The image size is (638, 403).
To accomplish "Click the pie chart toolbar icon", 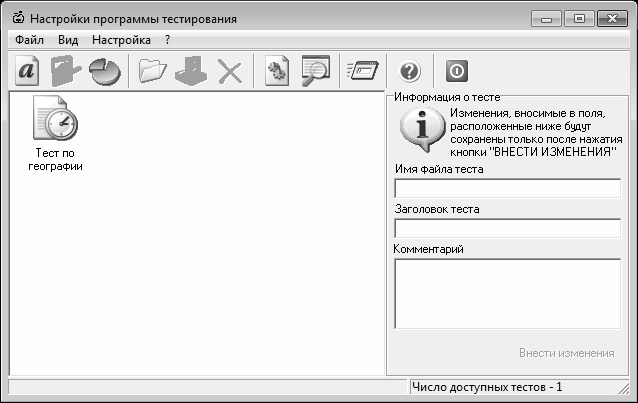I will [x=104, y=71].
